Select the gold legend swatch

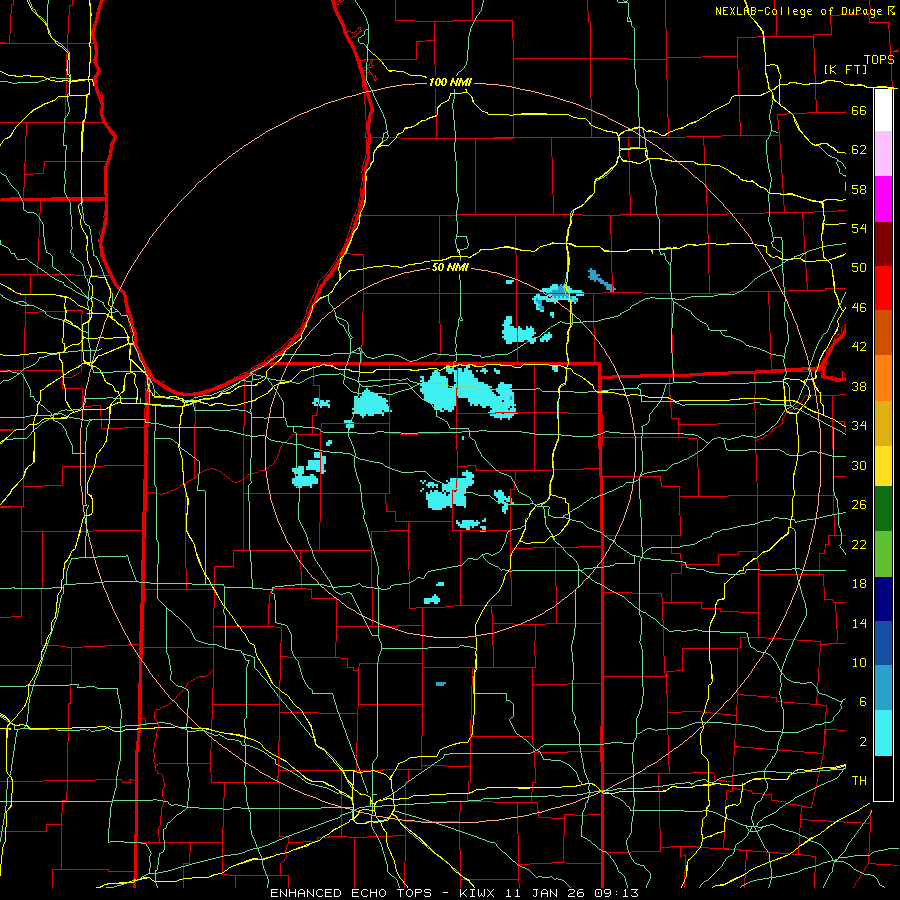[x=883, y=422]
